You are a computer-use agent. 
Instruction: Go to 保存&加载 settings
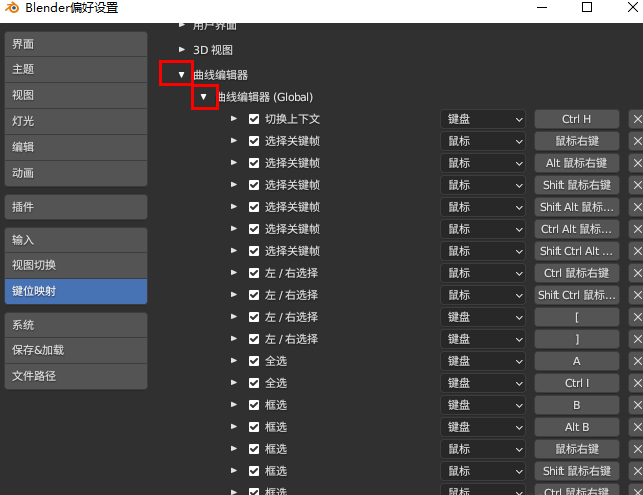pos(76,350)
